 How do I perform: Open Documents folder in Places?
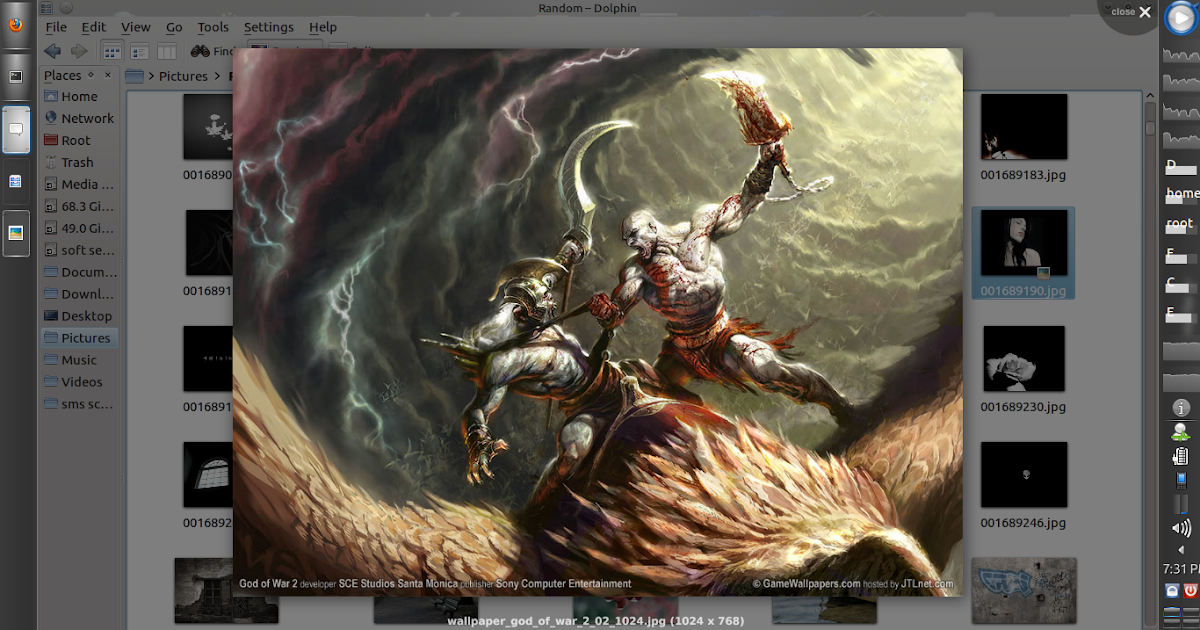[x=79, y=272]
